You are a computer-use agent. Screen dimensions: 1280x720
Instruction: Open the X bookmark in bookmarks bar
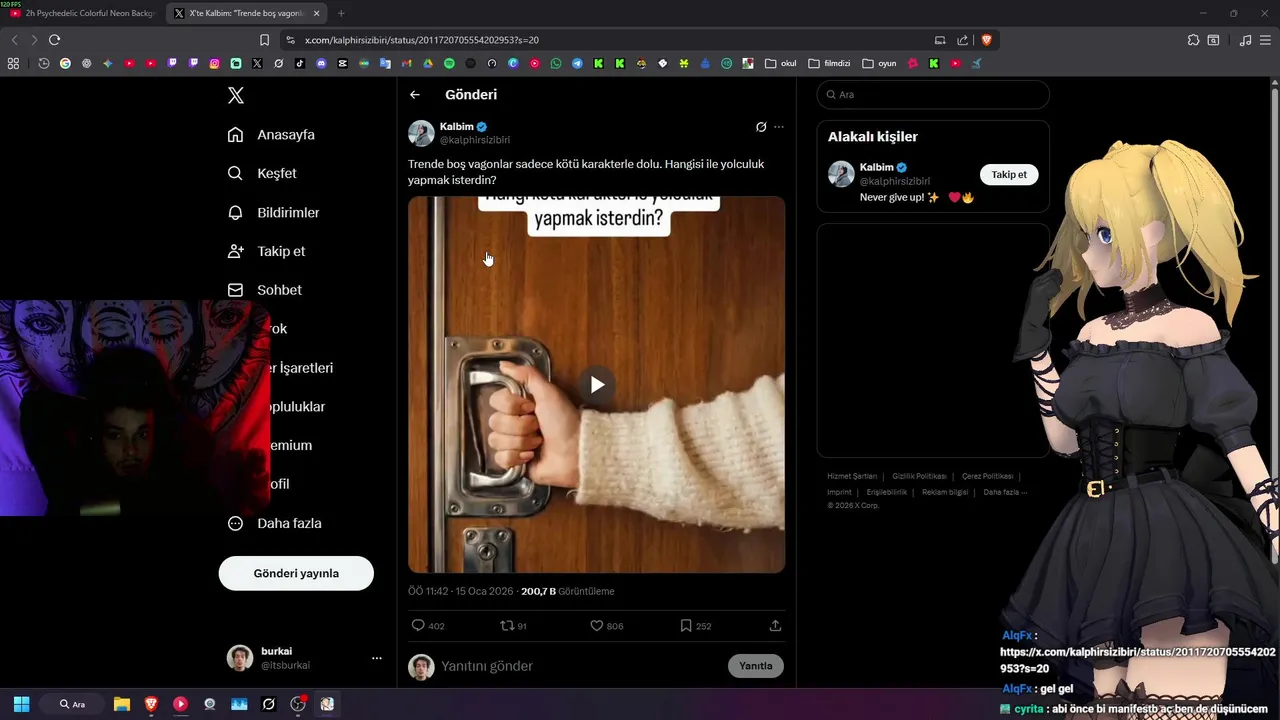click(257, 63)
